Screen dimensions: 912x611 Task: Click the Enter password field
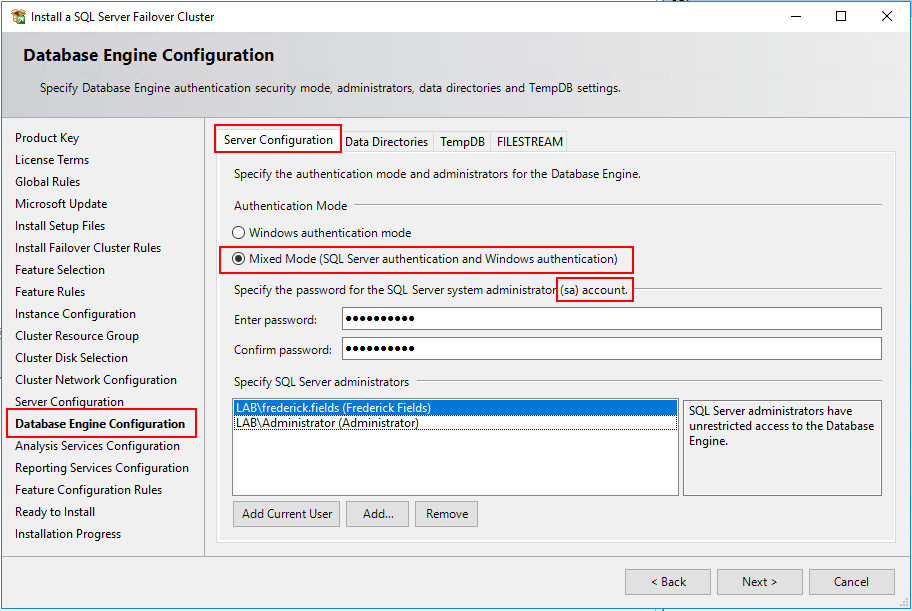(x=612, y=319)
